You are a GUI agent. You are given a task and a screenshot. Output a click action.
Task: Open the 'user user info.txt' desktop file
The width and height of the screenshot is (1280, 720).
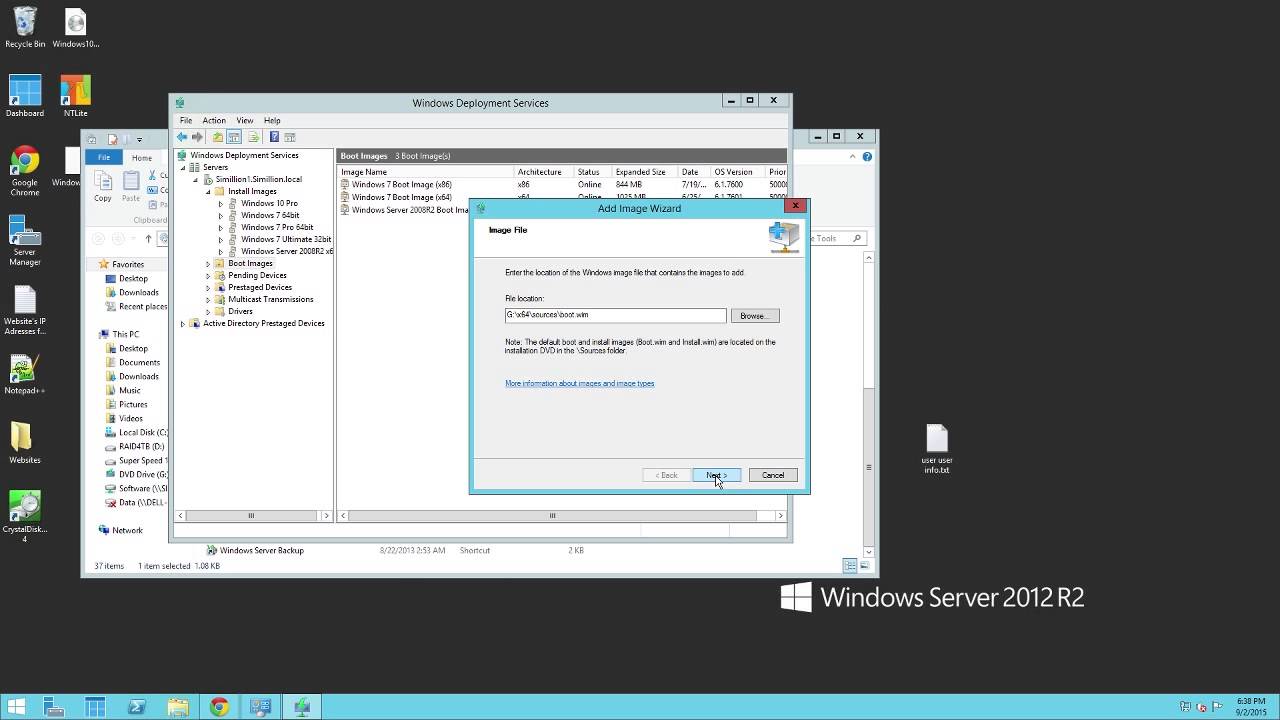coord(937,449)
